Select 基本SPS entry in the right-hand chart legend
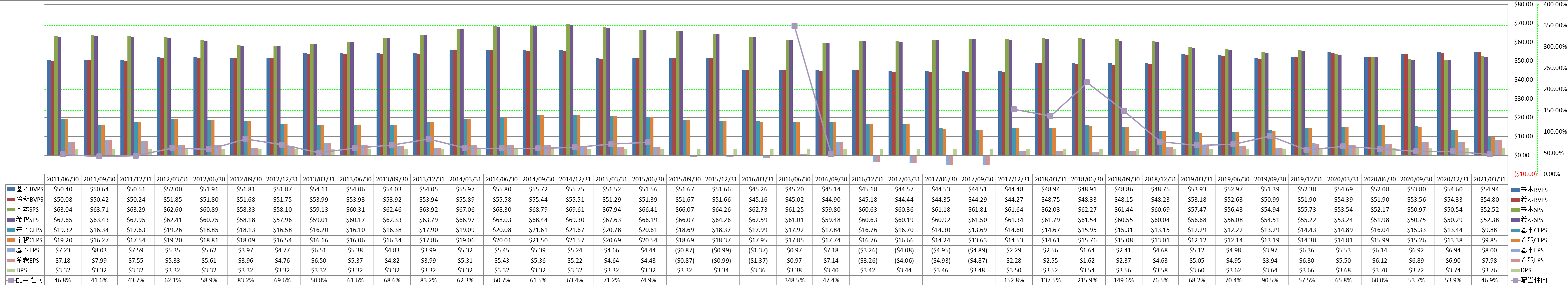Image resolution: width=1568 pixels, height=286 pixels. point(1528,210)
